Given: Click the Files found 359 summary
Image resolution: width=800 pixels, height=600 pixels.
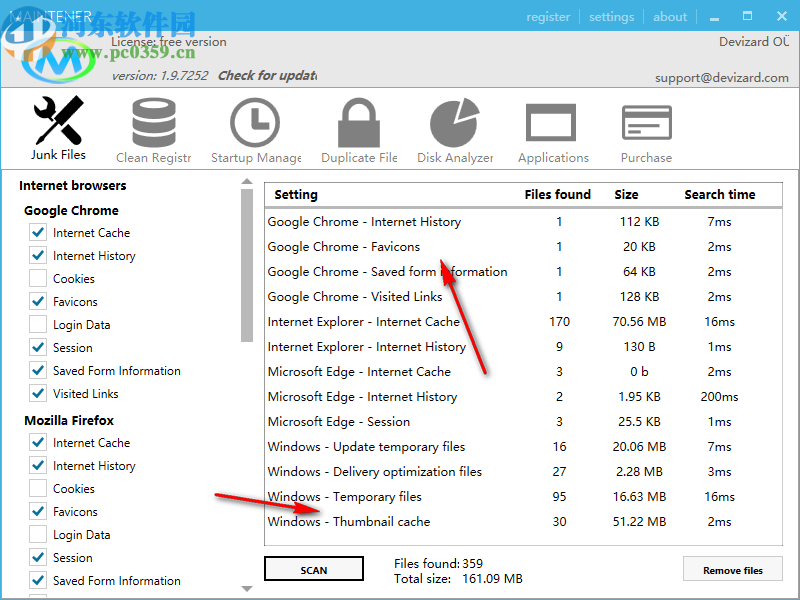Looking at the screenshot, I should coord(438,564).
